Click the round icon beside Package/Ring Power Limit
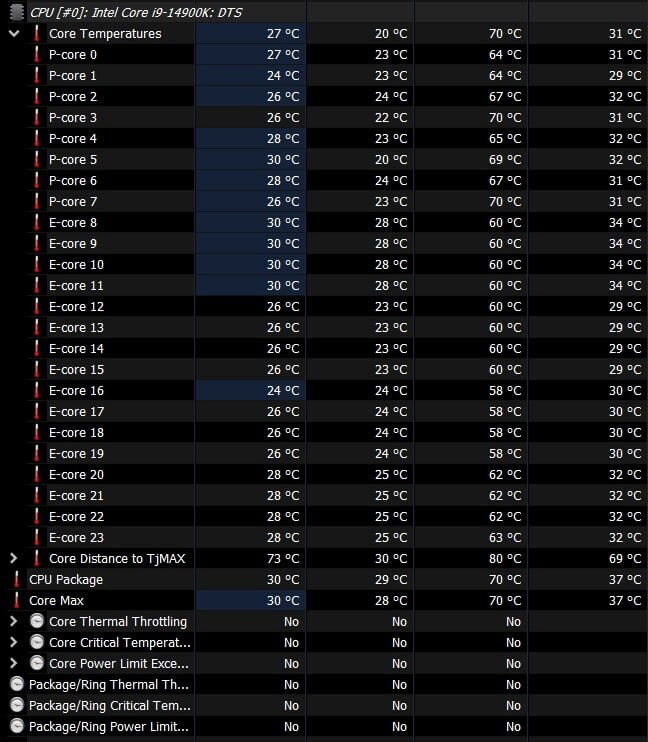Image resolution: width=648 pixels, height=742 pixels. click(17, 726)
